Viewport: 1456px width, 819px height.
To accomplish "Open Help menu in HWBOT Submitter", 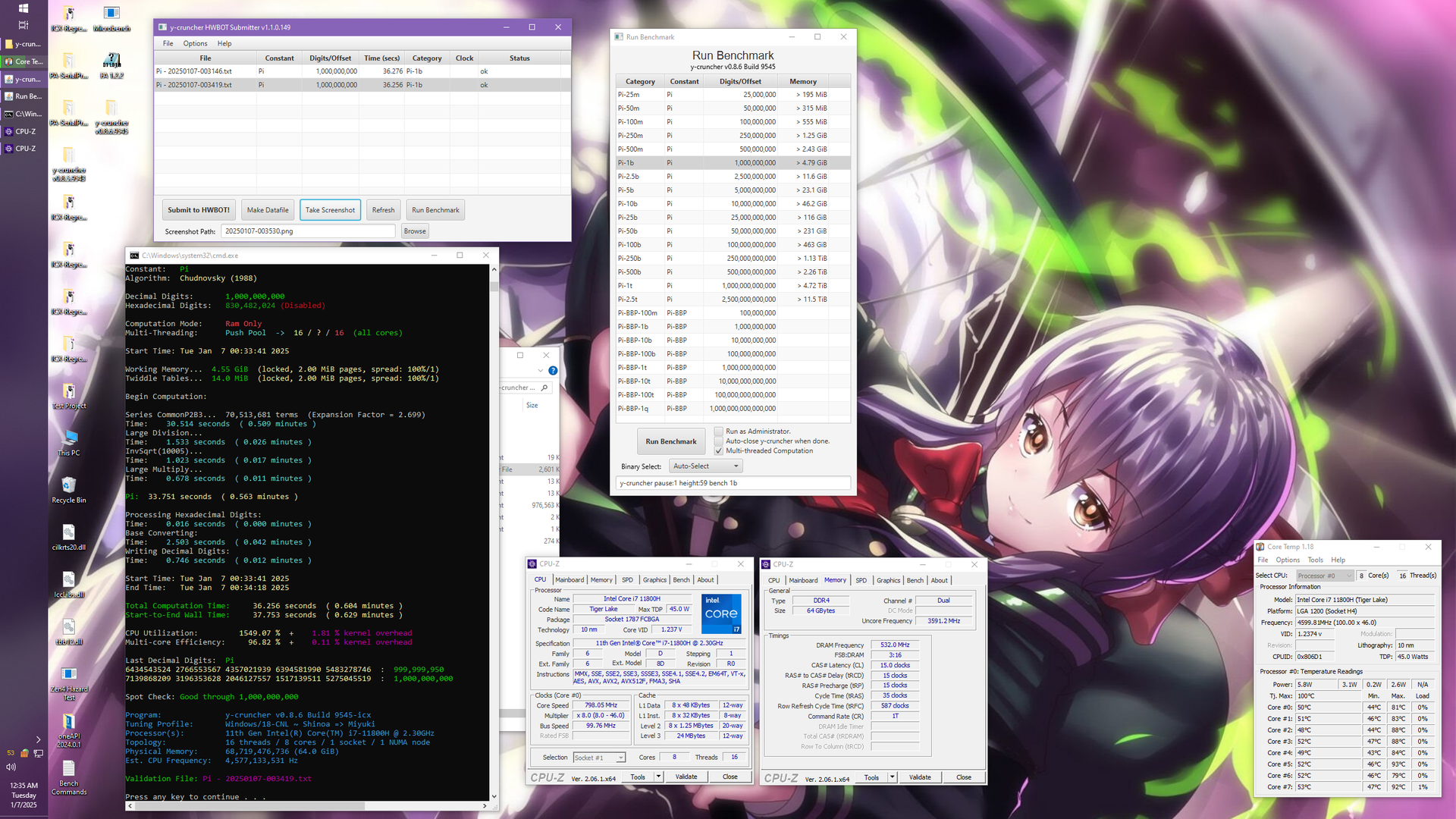I will (224, 43).
